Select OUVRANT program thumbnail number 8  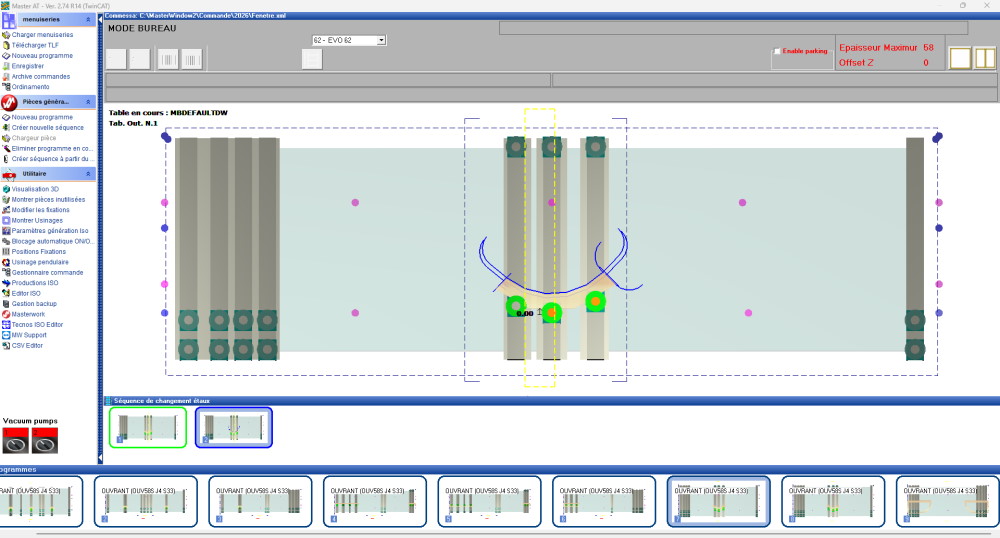tap(833, 502)
